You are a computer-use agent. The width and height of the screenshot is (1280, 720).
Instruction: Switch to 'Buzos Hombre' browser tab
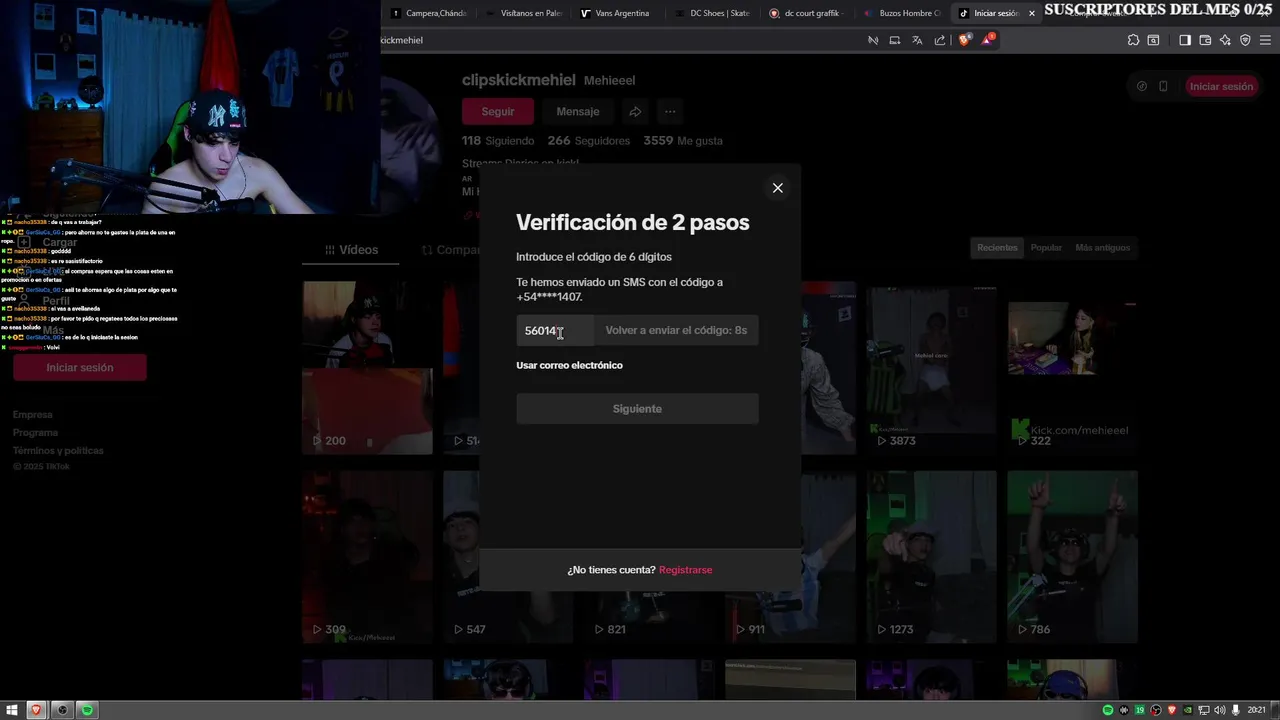coord(902,13)
